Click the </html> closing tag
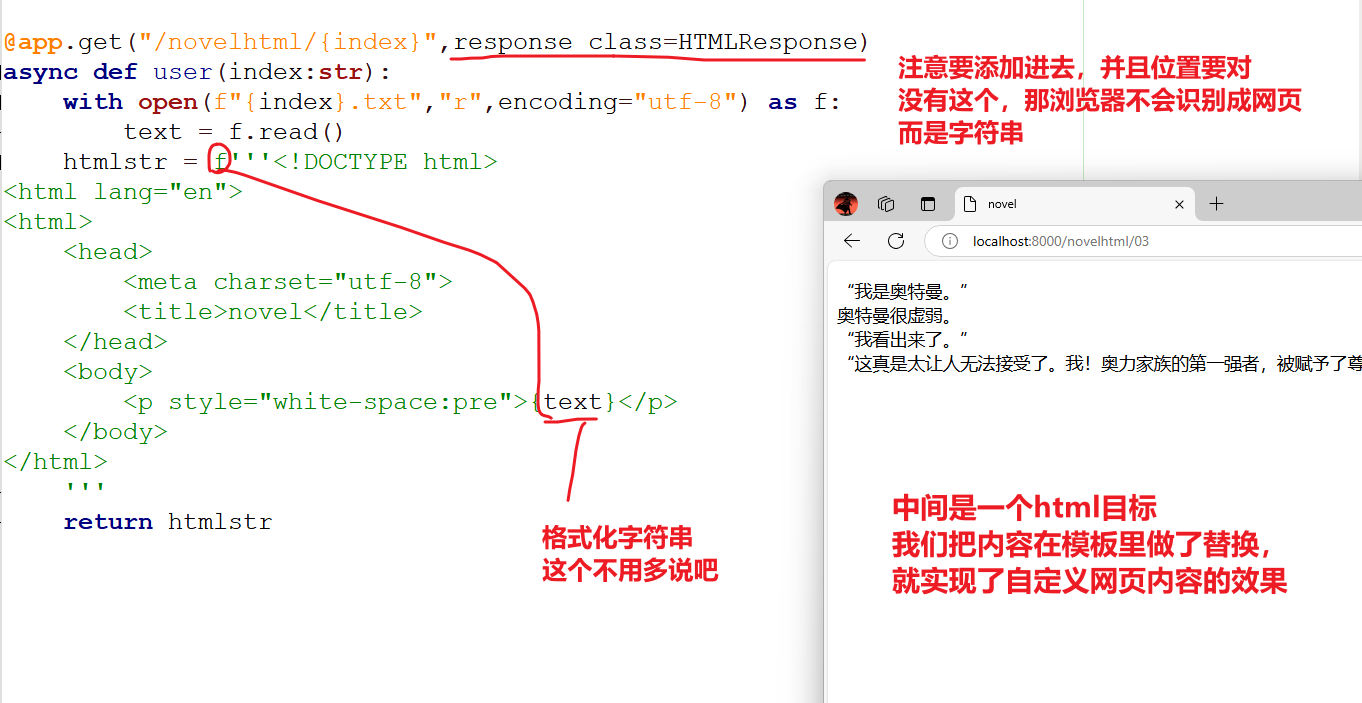This screenshot has height=703, width=1362. [55, 462]
